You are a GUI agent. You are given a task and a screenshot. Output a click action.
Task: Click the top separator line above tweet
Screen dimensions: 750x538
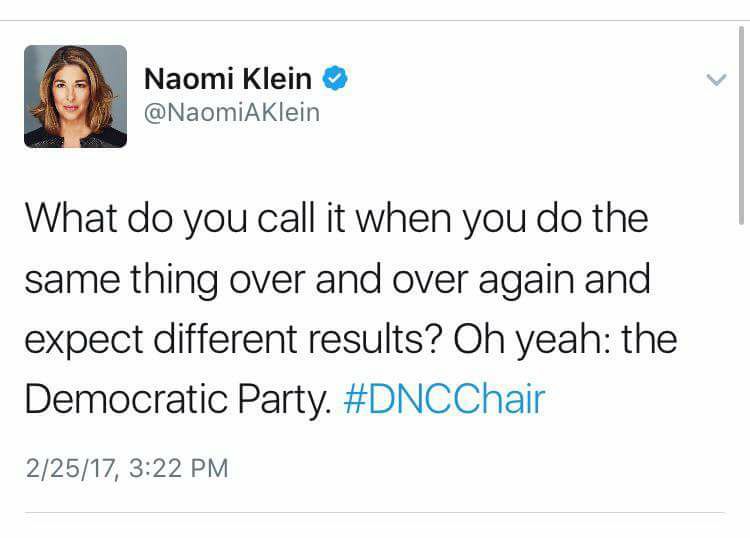tap(375, 21)
